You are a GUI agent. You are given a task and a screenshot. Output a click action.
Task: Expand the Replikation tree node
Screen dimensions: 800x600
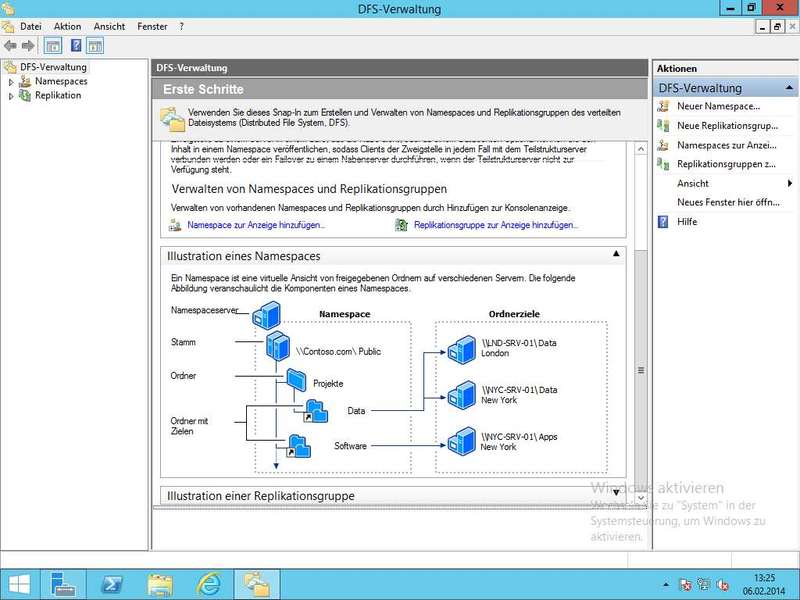pos(11,96)
